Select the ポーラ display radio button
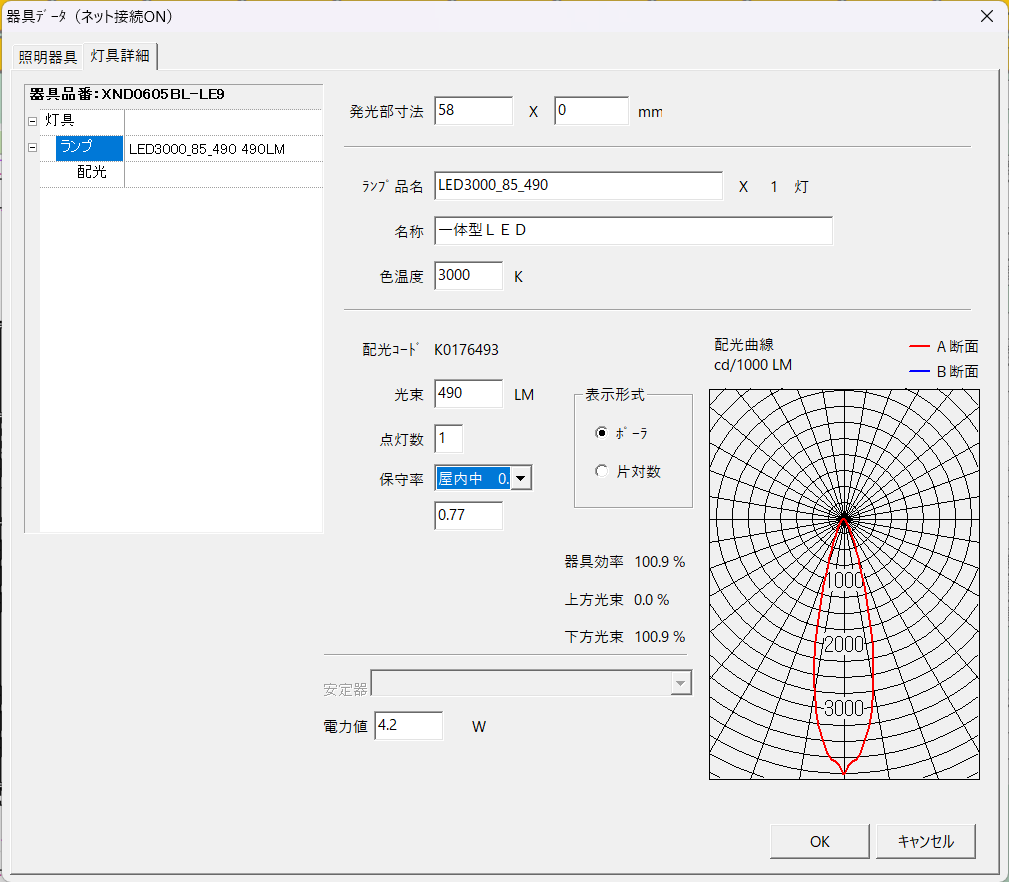 pyautogui.click(x=601, y=432)
